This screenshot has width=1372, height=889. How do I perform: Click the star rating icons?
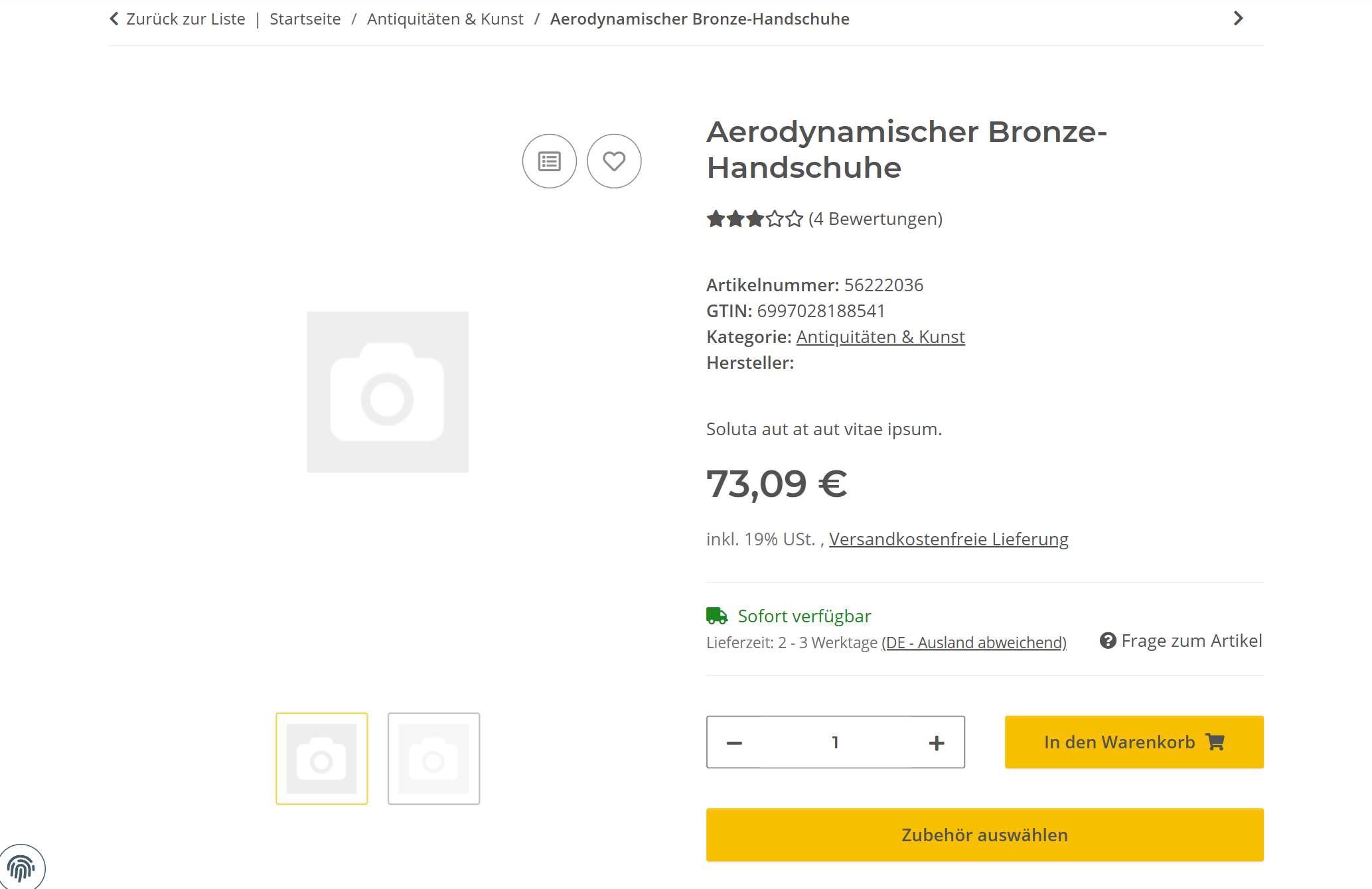pos(755,219)
